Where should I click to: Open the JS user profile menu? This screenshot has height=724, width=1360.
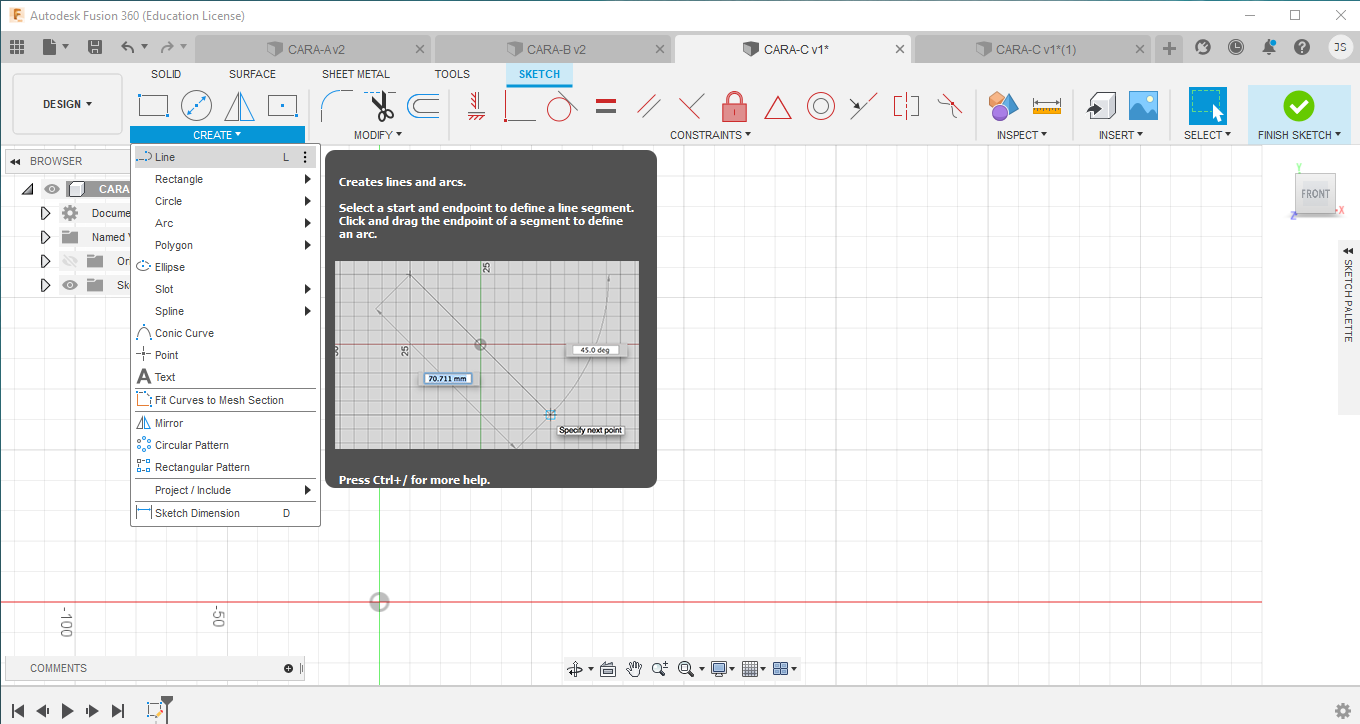[1340, 47]
